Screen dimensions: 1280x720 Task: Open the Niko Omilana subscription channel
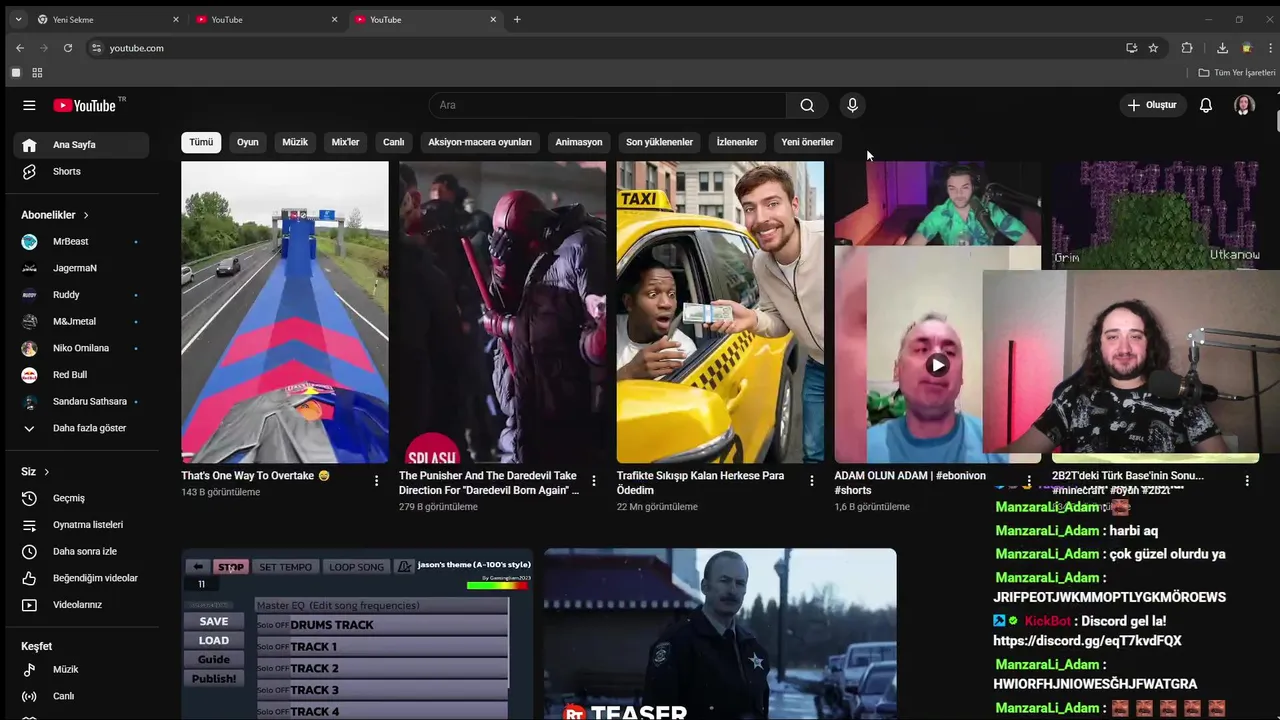click(81, 348)
